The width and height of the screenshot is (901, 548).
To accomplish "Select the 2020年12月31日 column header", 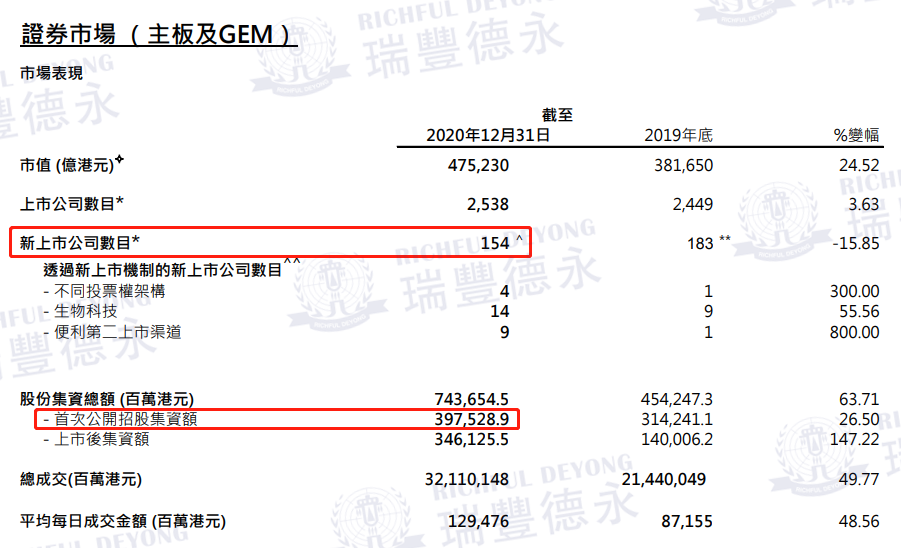I will (x=488, y=135).
